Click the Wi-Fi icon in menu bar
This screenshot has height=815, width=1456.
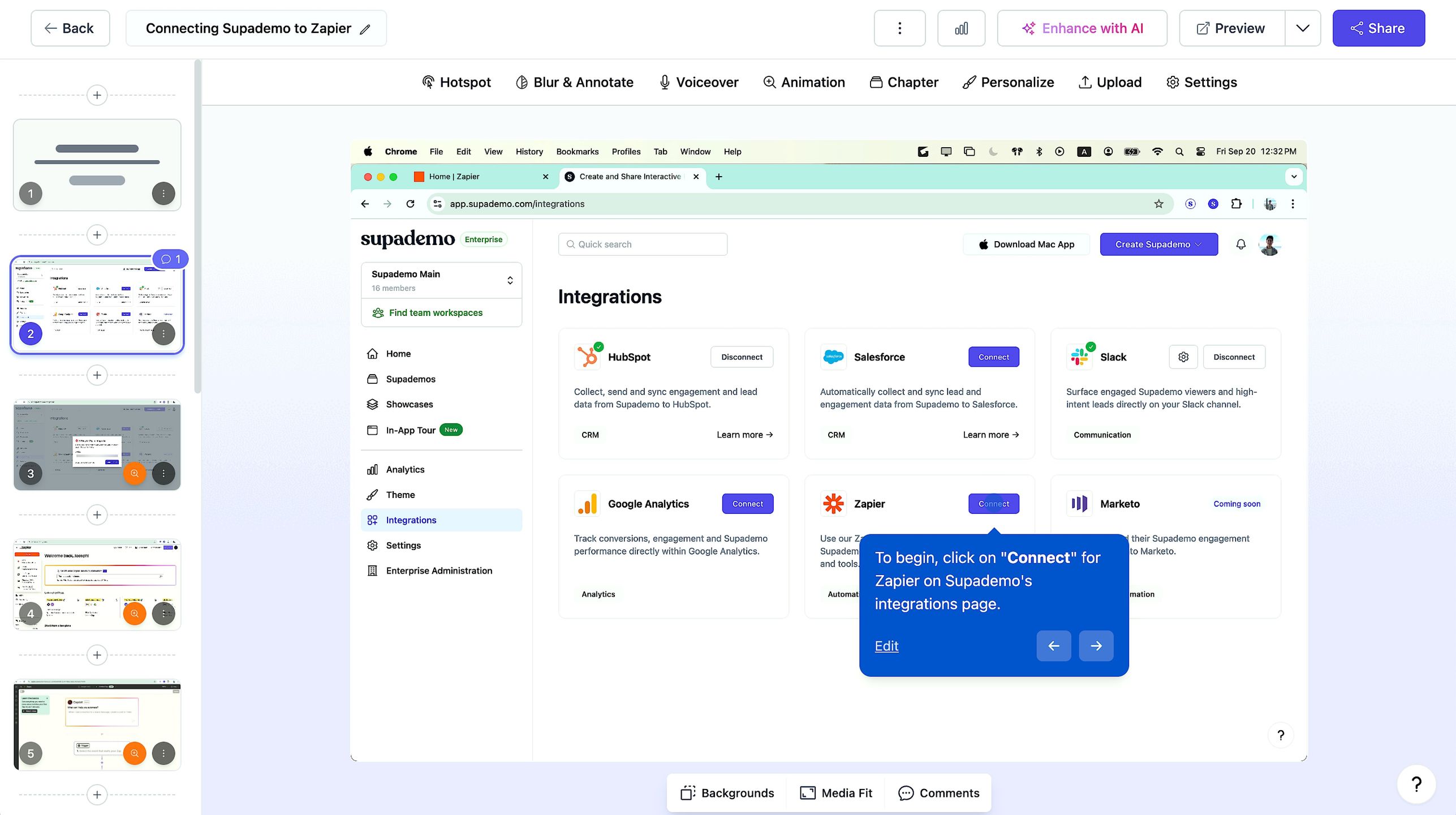(x=1157, y=152)
